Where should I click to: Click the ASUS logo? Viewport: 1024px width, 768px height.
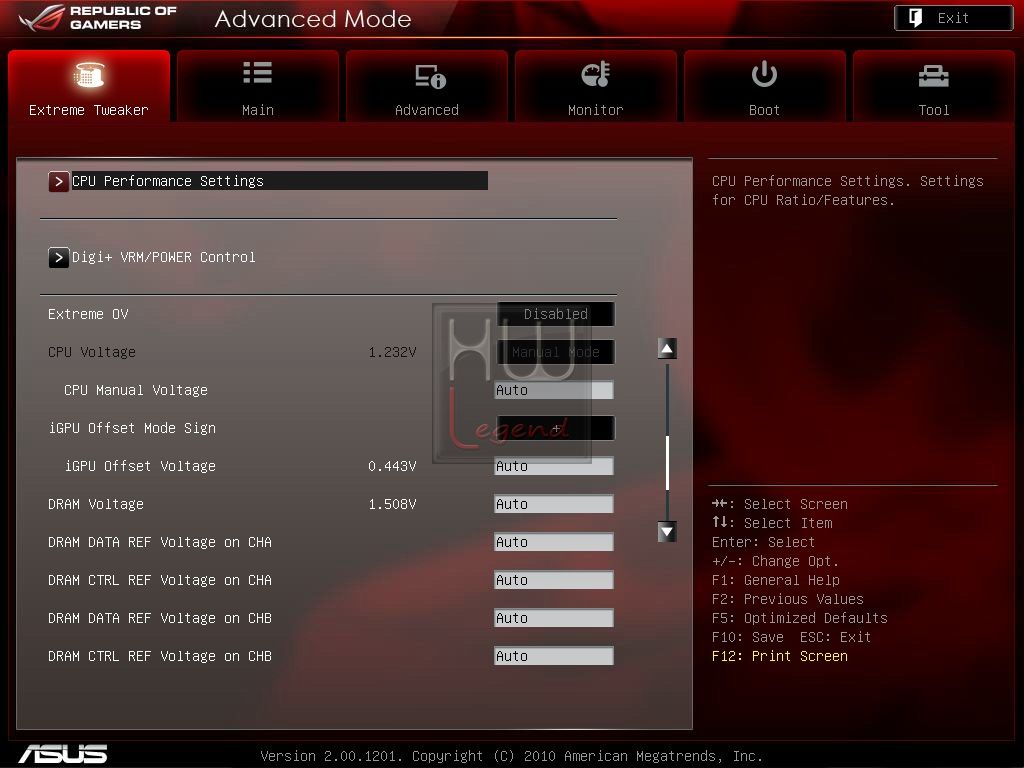[63, 754]
